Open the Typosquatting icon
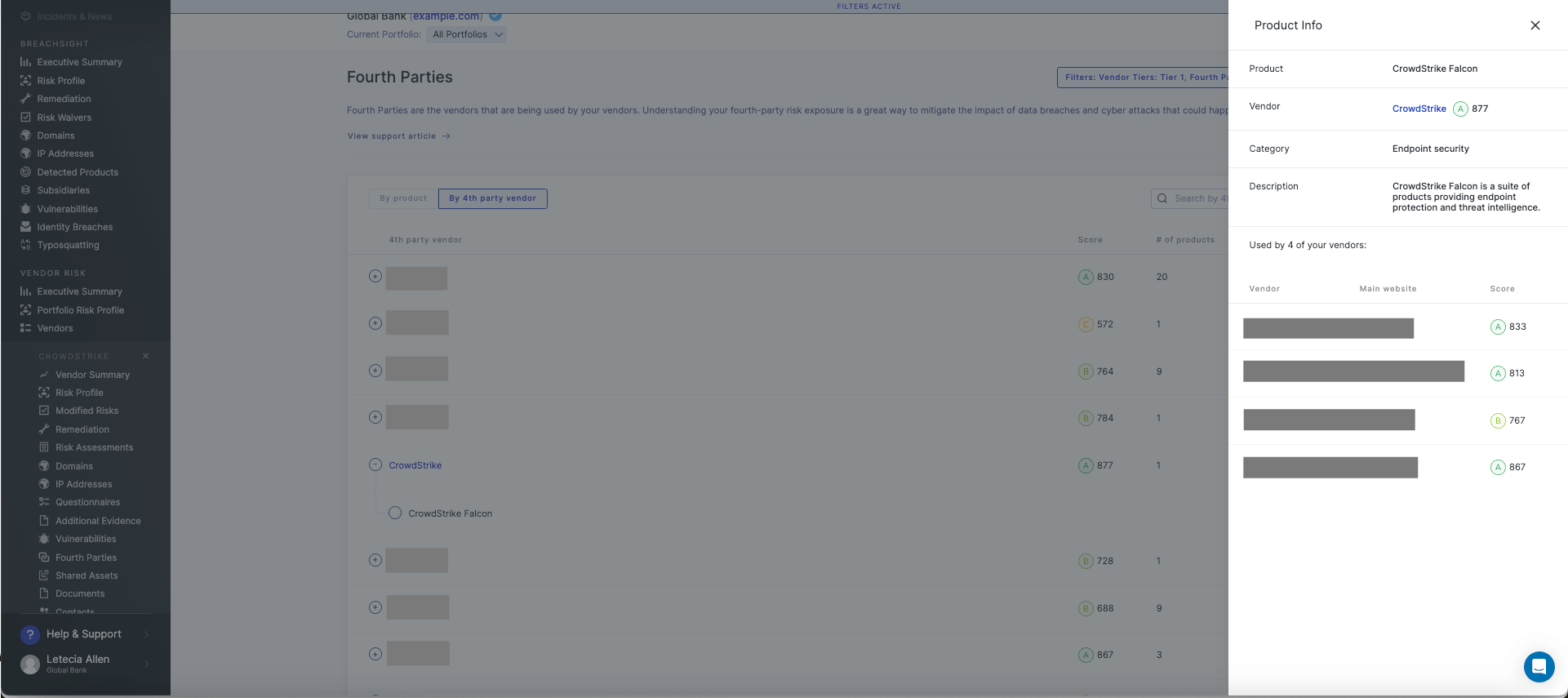Screen dimensions: 1568x698 tap(25, 245)
